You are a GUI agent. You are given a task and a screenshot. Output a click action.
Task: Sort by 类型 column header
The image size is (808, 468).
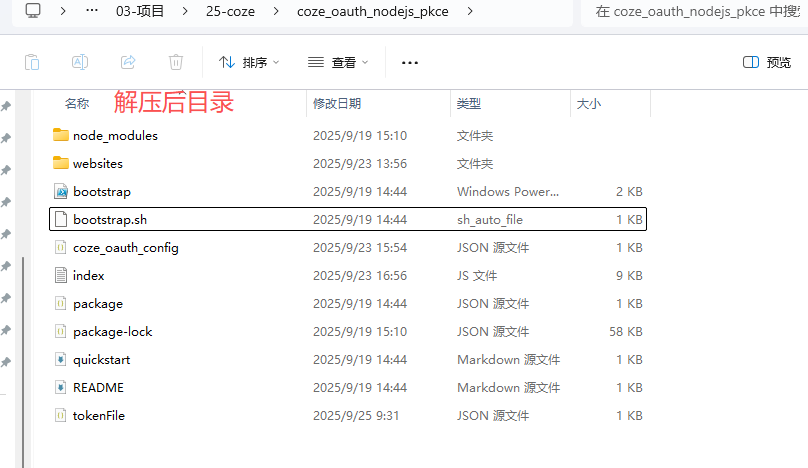click(x=468, y=104)
